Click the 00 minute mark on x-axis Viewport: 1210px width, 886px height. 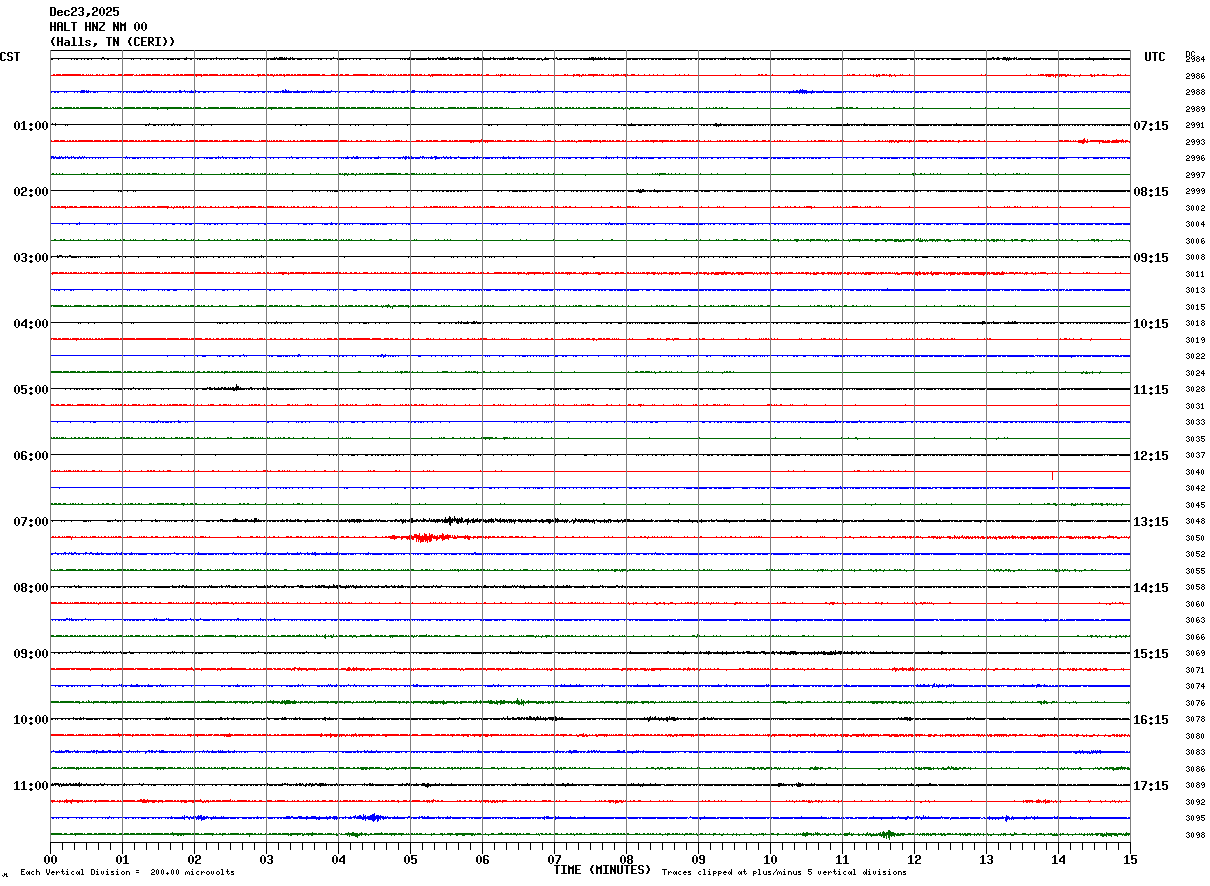coord(51,859)
